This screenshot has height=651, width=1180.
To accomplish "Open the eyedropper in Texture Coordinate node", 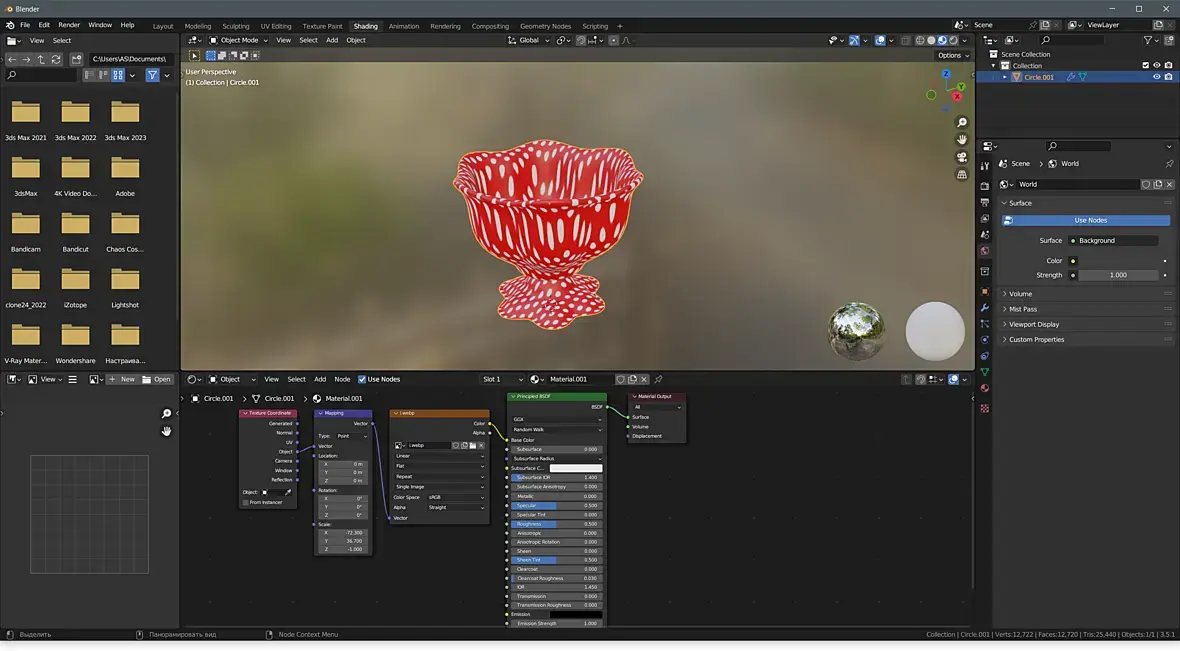I will (288, 492).
